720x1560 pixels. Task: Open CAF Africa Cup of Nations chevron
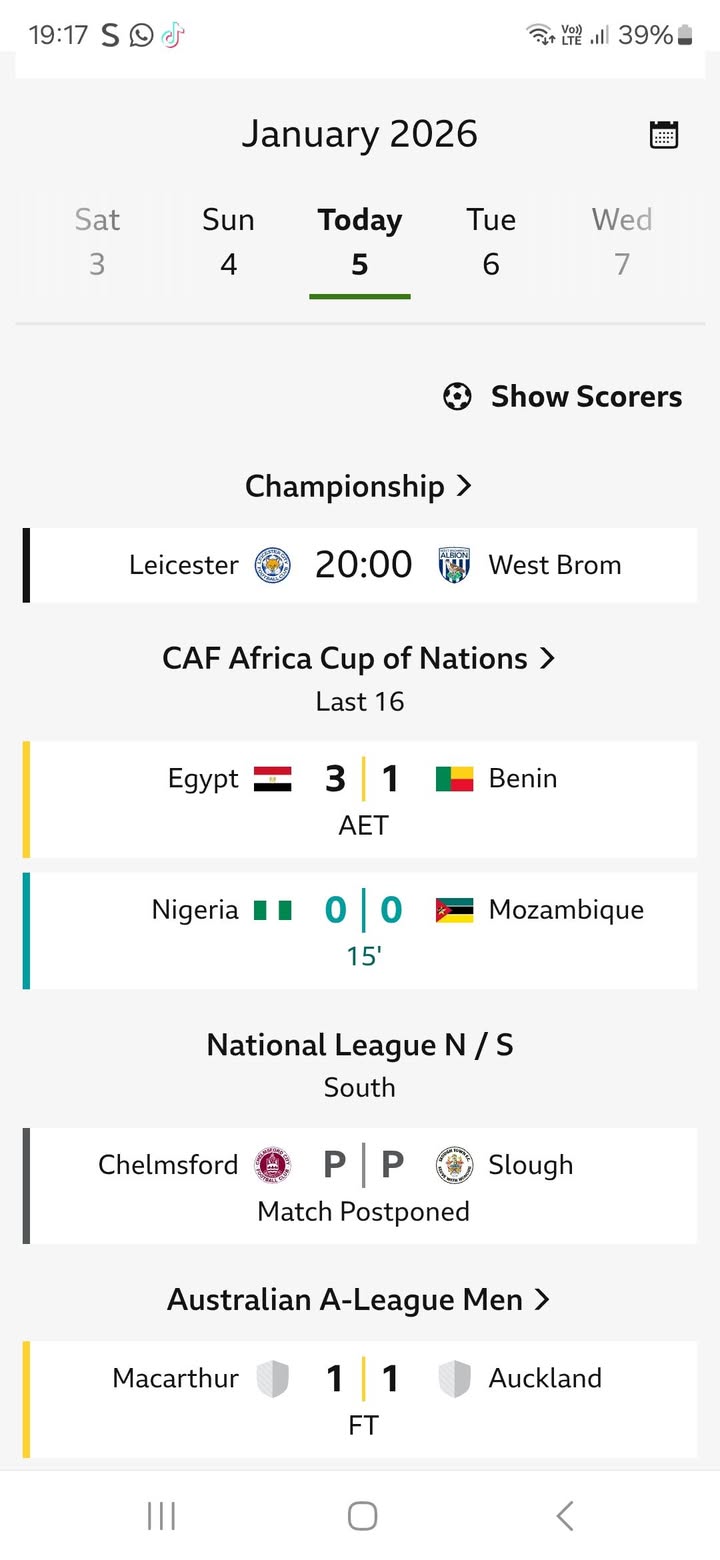[547, 659]
